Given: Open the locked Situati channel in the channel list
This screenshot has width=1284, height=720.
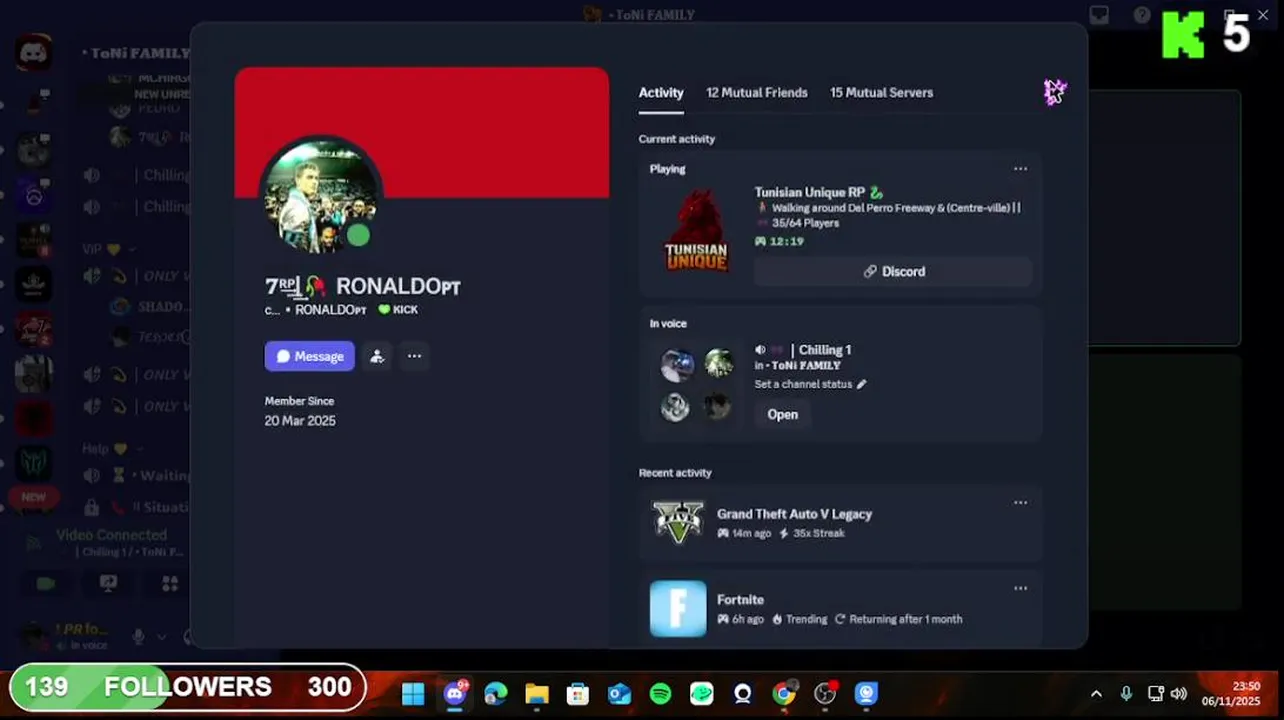Looking at the screenshot, I should point(136,507).
